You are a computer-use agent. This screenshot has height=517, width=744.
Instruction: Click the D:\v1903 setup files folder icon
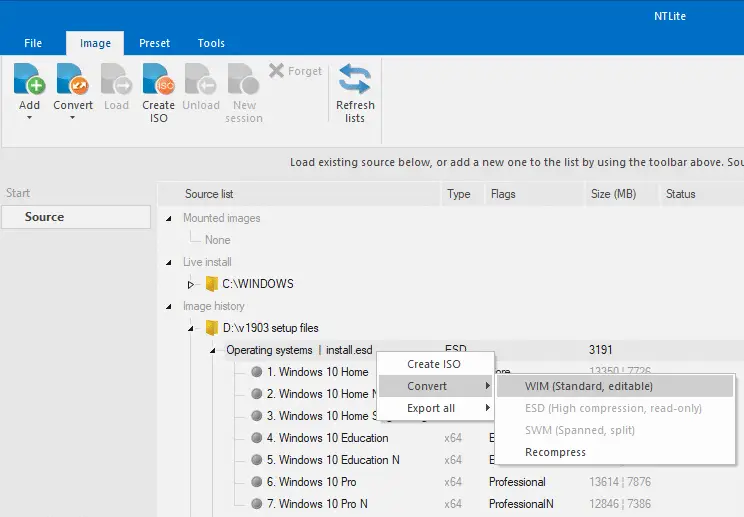tap(212, 328)
